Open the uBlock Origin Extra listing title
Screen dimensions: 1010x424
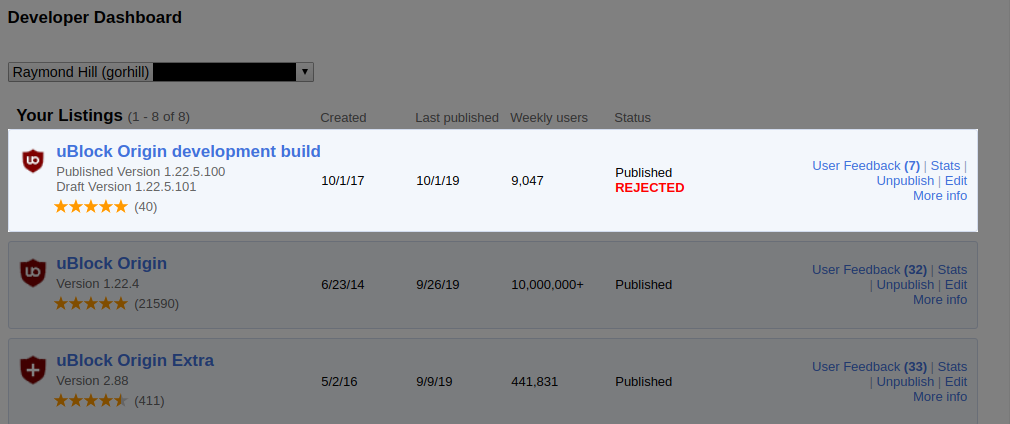[135, 361]
